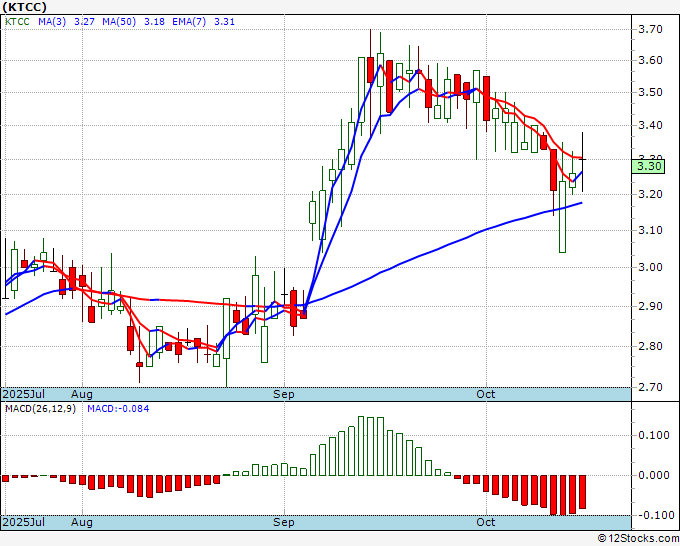Click the 2.80 price axis label
Image resolution: width=680 pixels, height=546 pixels.
tap(651, 346)
